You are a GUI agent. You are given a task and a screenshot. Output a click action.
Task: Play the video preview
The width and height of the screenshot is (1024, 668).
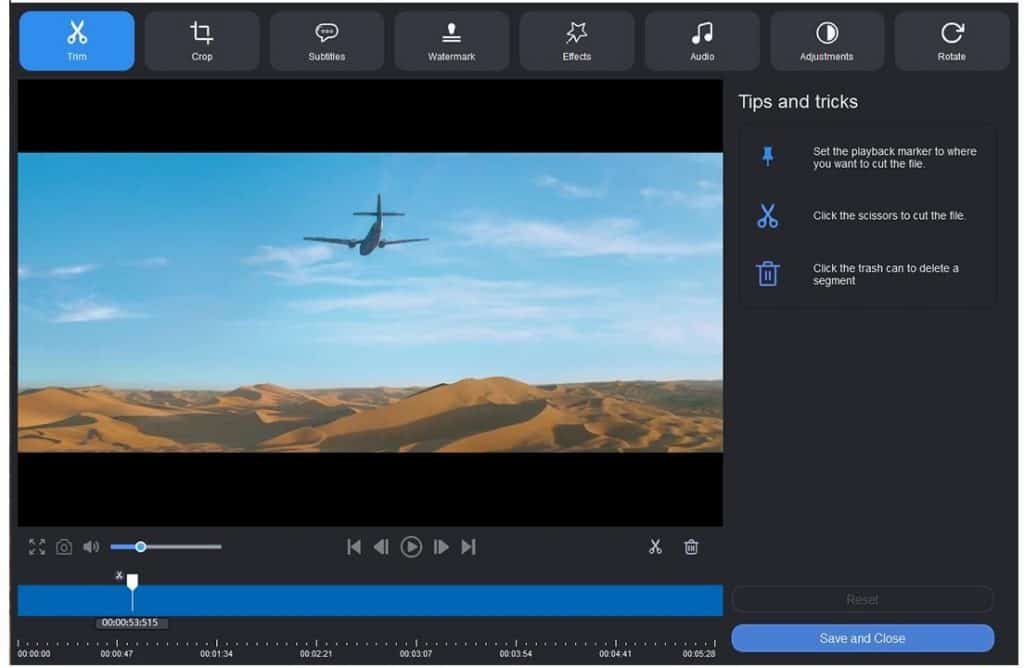tap(411, 547)
